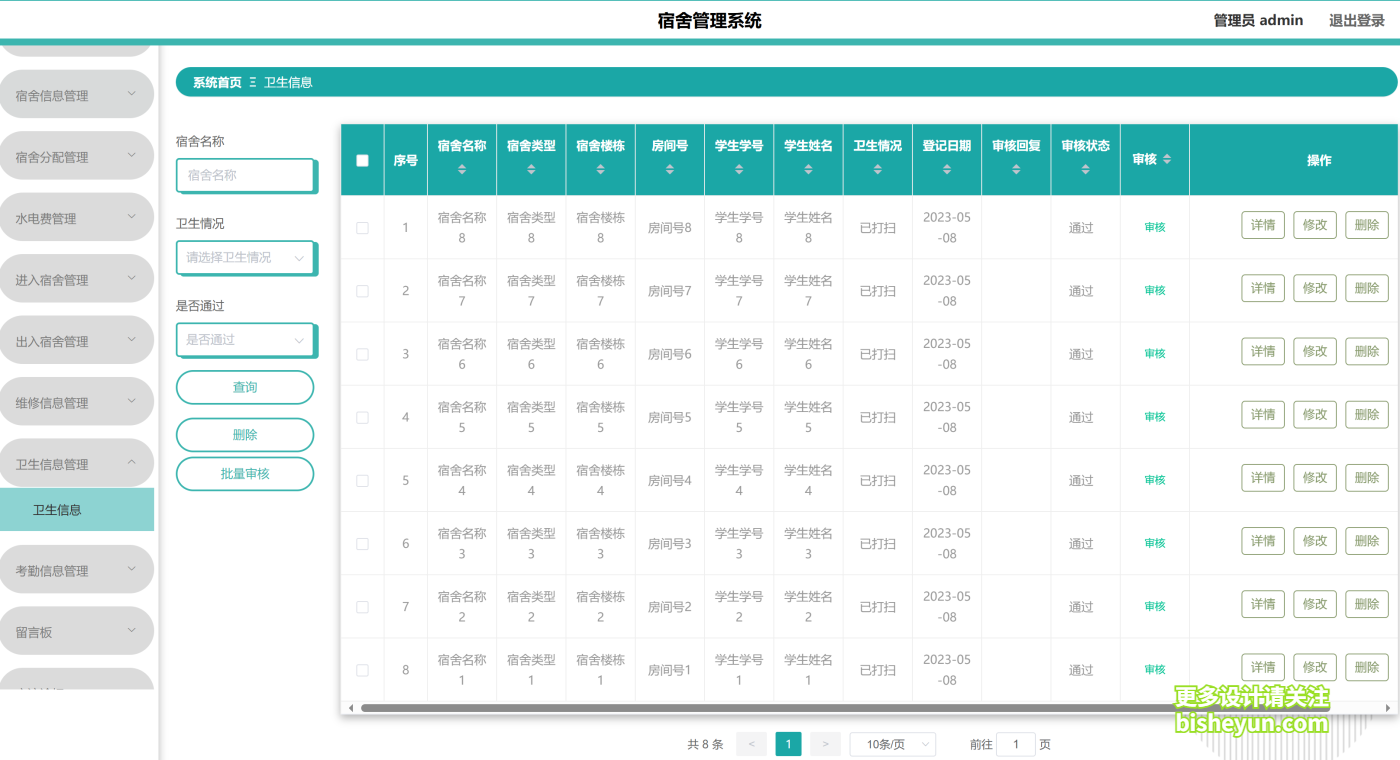Select 卫生信息 in the sidebar submenu

pyautogui.click(x=77, y=509)
